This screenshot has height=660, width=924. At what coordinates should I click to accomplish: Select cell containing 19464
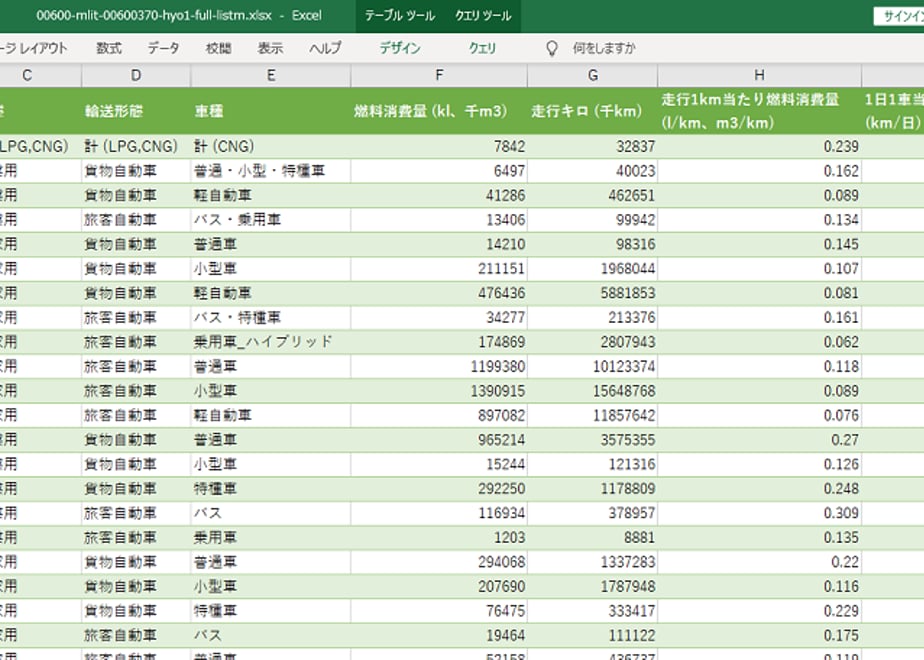(x=439, y=635)
